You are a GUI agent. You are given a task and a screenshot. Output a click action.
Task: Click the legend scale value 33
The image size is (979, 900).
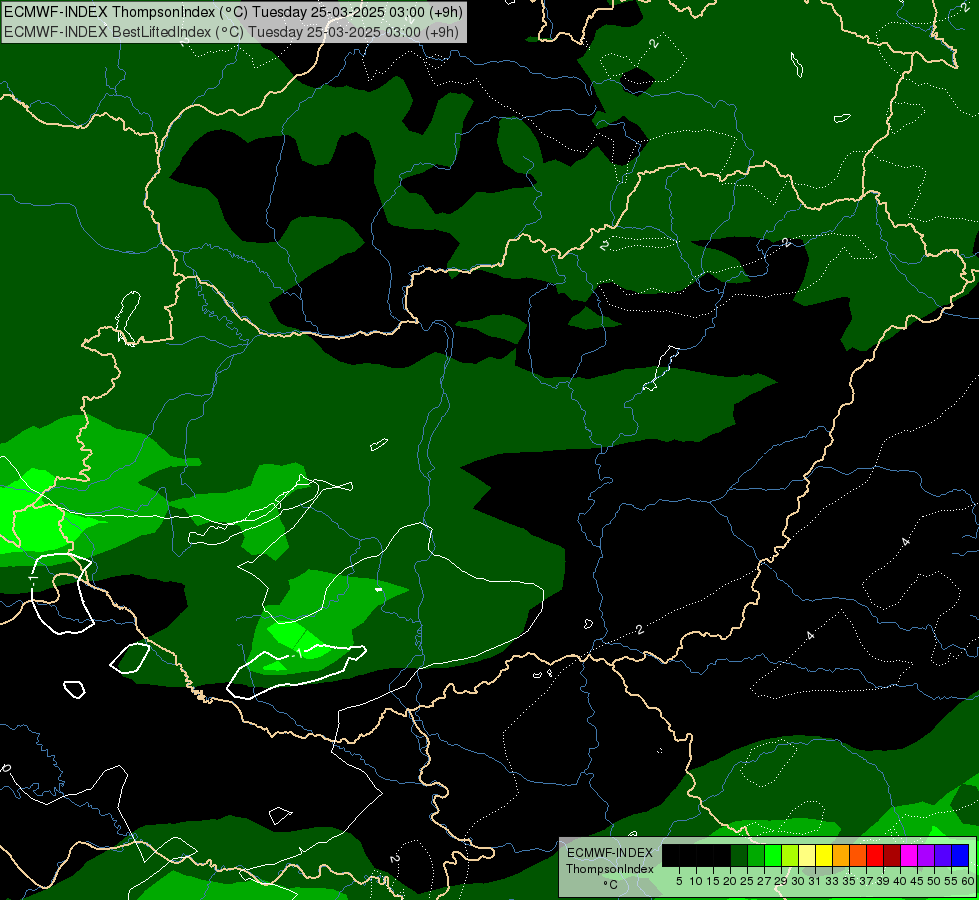pyautogui.click(x=832, y=881)
